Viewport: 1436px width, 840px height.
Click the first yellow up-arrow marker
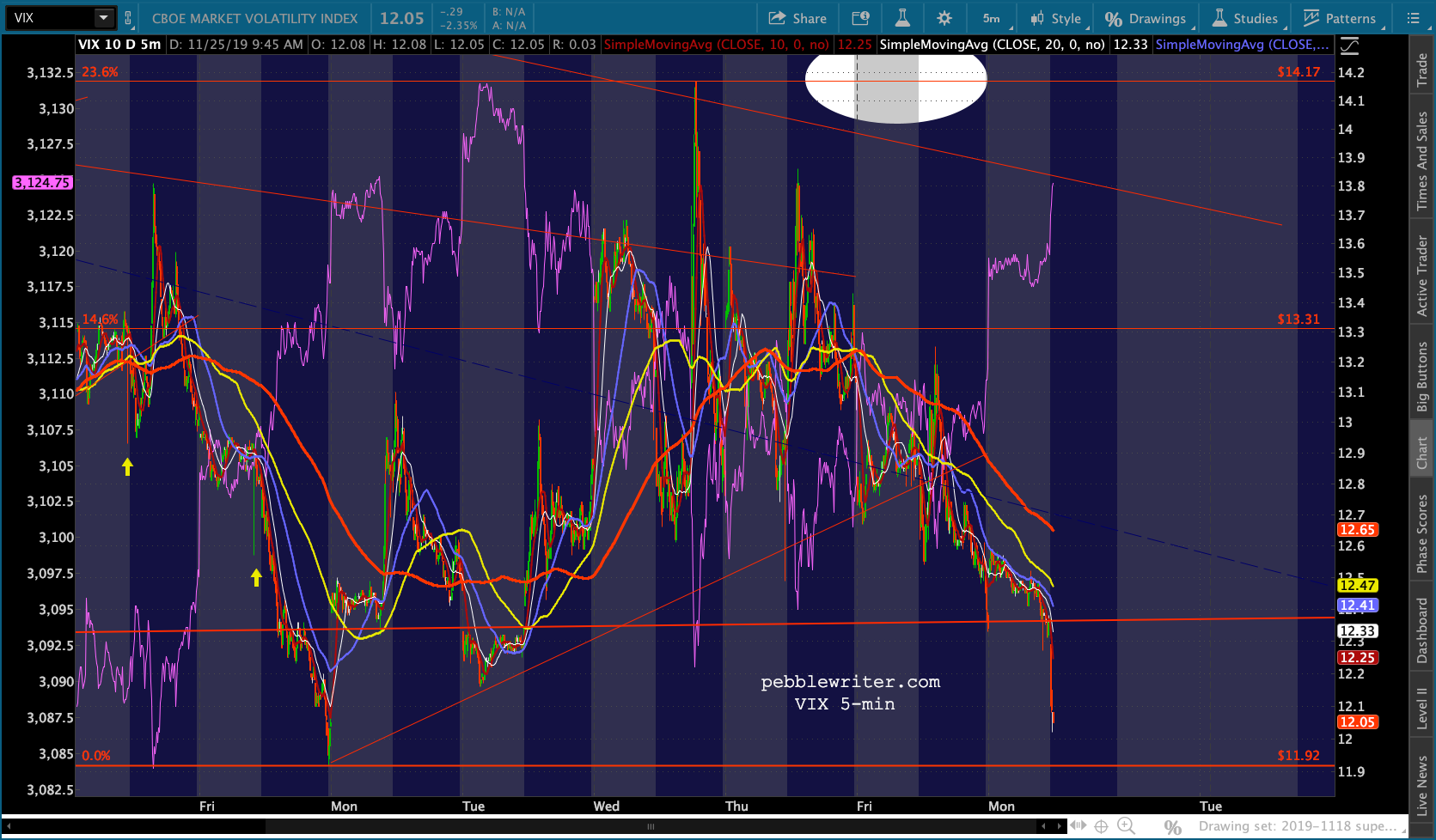point(127,466)
